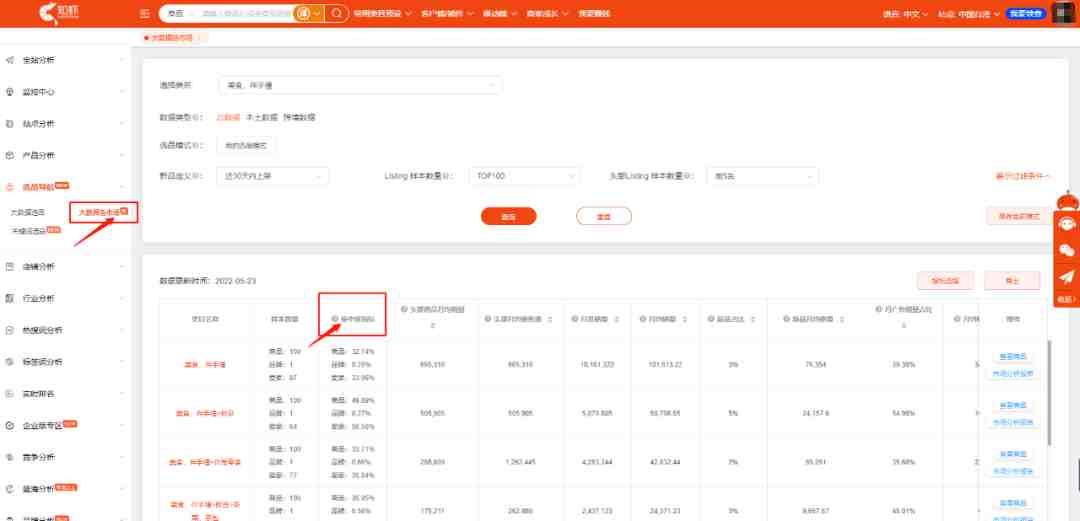Click the keyword search input field in the header
The width and height of the screenshot is (1080, 521).
pyautogui.click(x=245, y=13)
